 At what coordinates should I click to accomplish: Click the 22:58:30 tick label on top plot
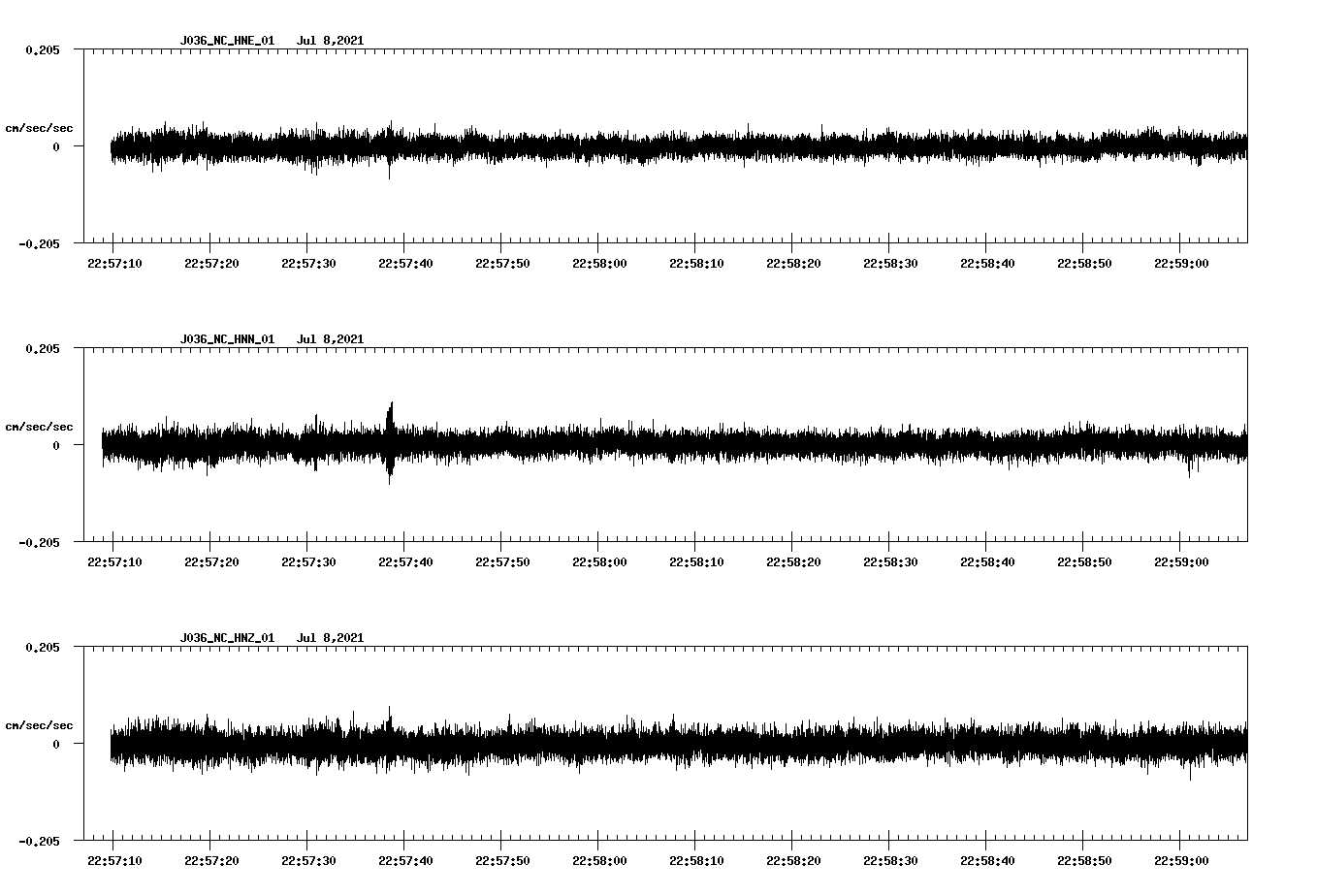click(890, 261)
